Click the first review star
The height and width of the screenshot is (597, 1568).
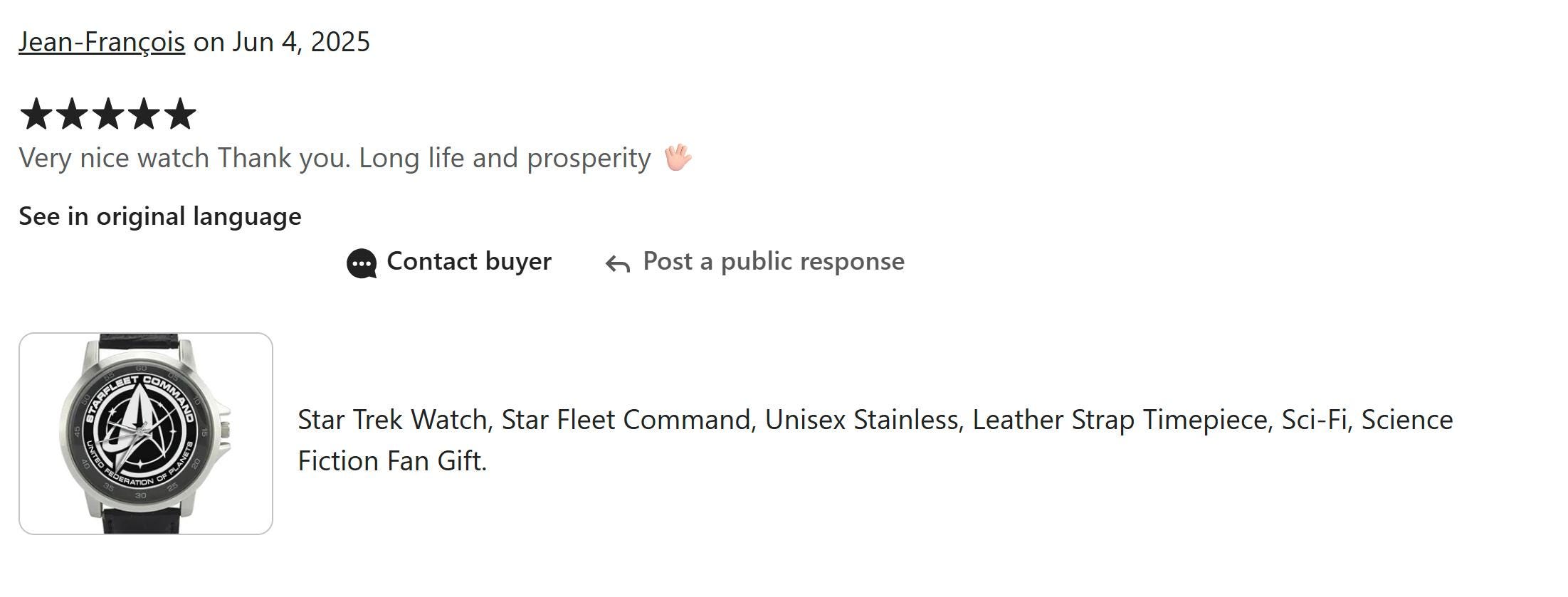[36, 114]
